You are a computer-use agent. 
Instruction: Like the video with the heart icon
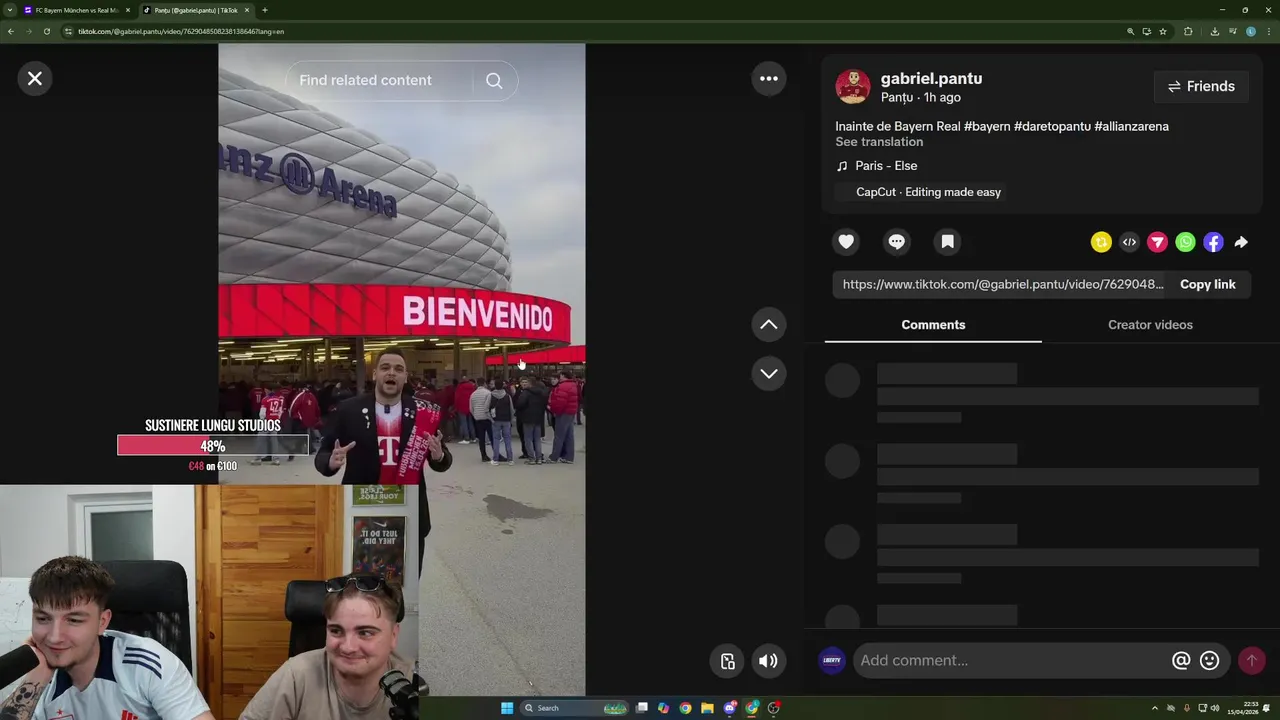pyautogui.click(x=846, y=242)
